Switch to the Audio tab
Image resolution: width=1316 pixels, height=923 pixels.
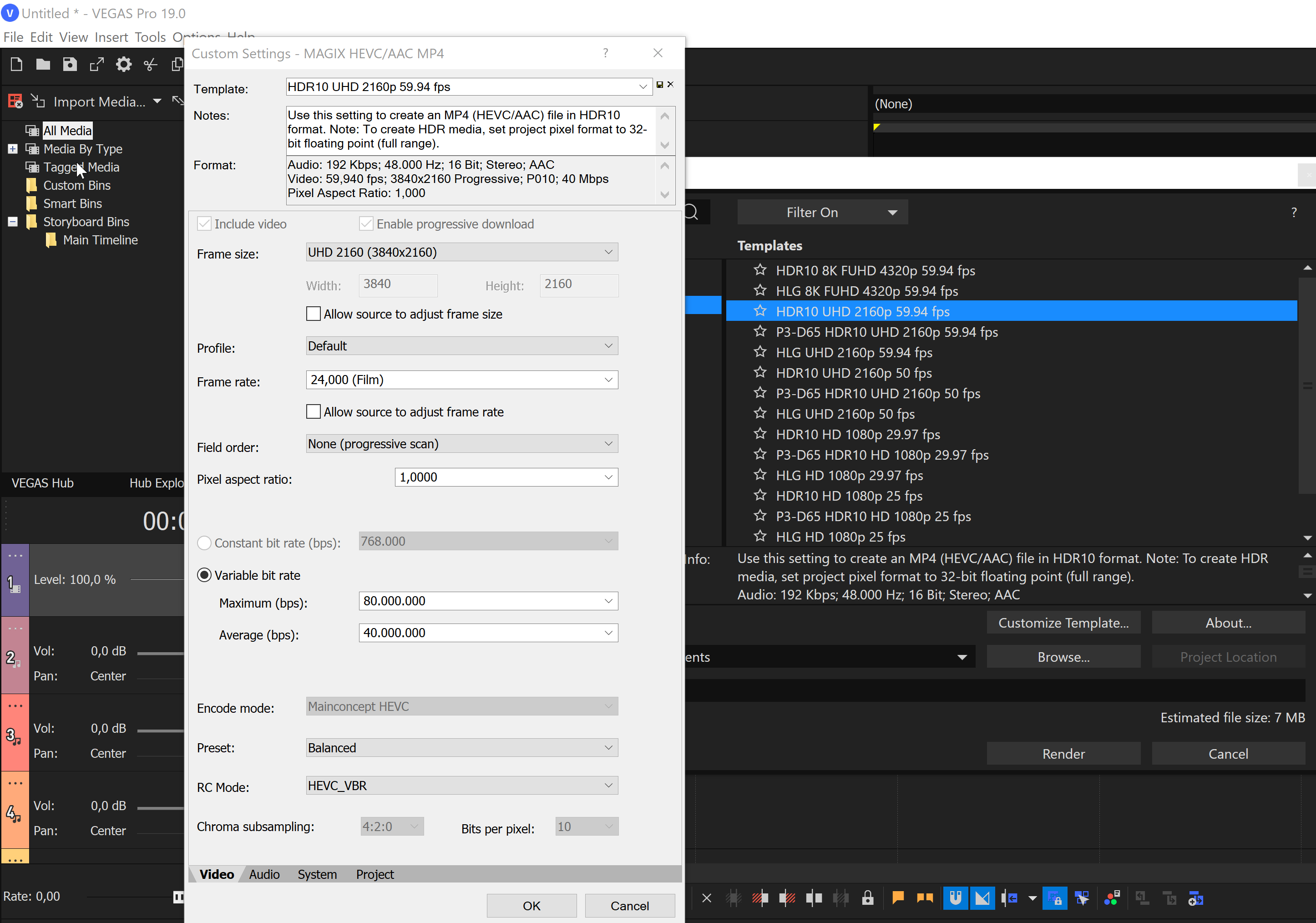(x=264, y=874)
